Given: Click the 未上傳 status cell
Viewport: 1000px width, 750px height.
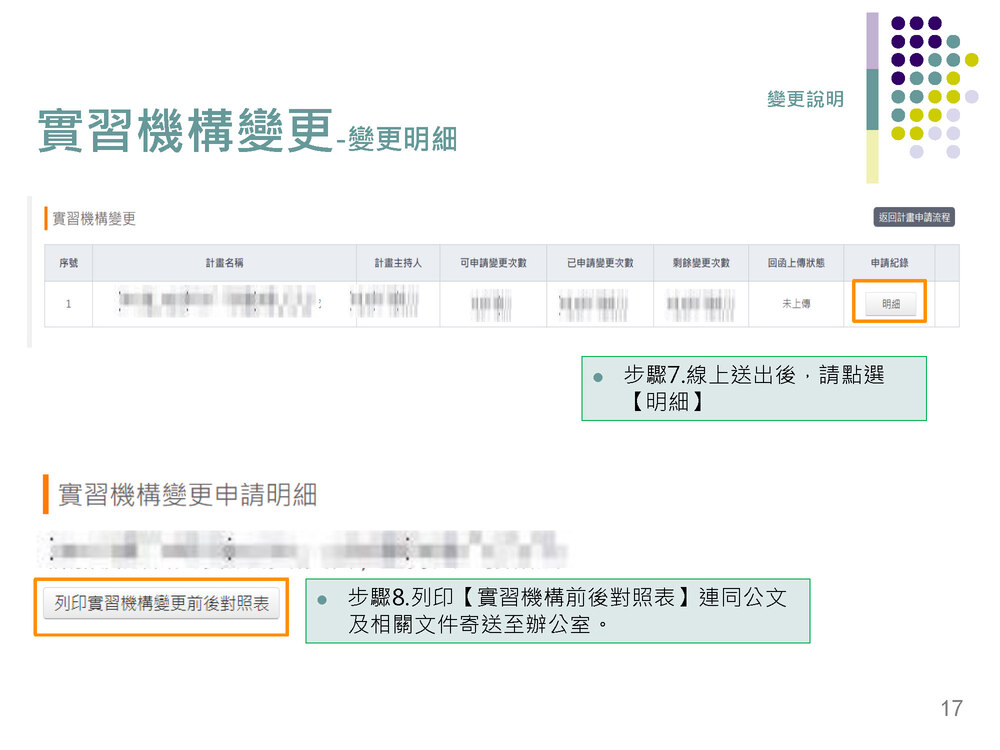Looking at the screenshot, I should 796,304.
